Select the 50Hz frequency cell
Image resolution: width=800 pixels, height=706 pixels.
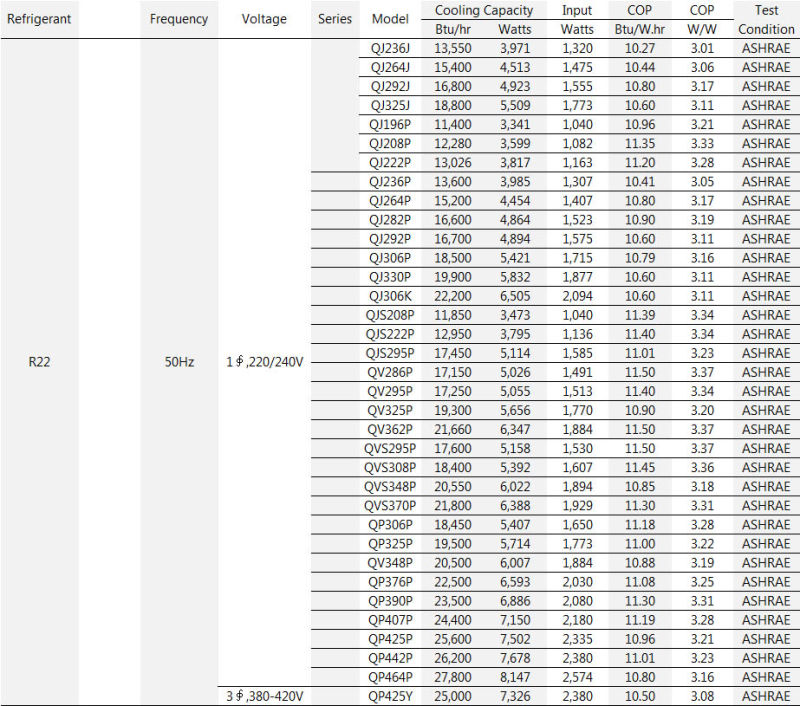(179, 362)
